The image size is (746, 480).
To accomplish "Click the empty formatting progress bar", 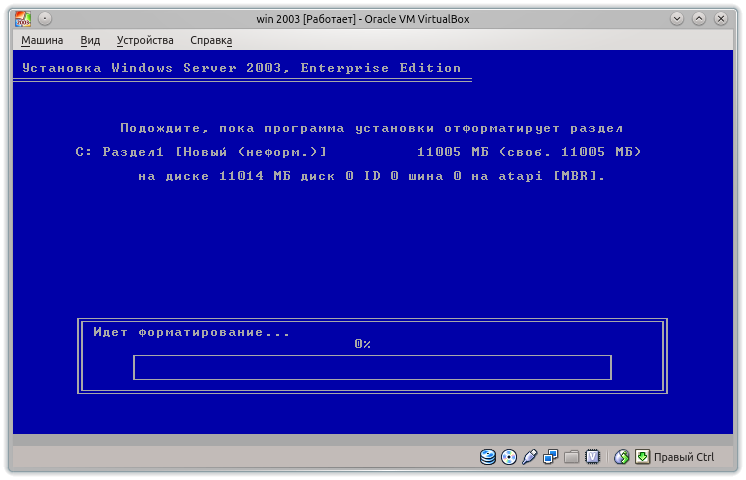I will (372, 367).
